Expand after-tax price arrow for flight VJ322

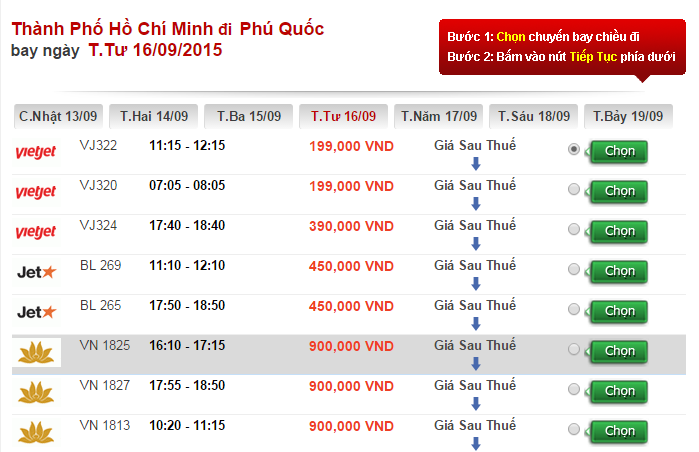click(475, 164)
